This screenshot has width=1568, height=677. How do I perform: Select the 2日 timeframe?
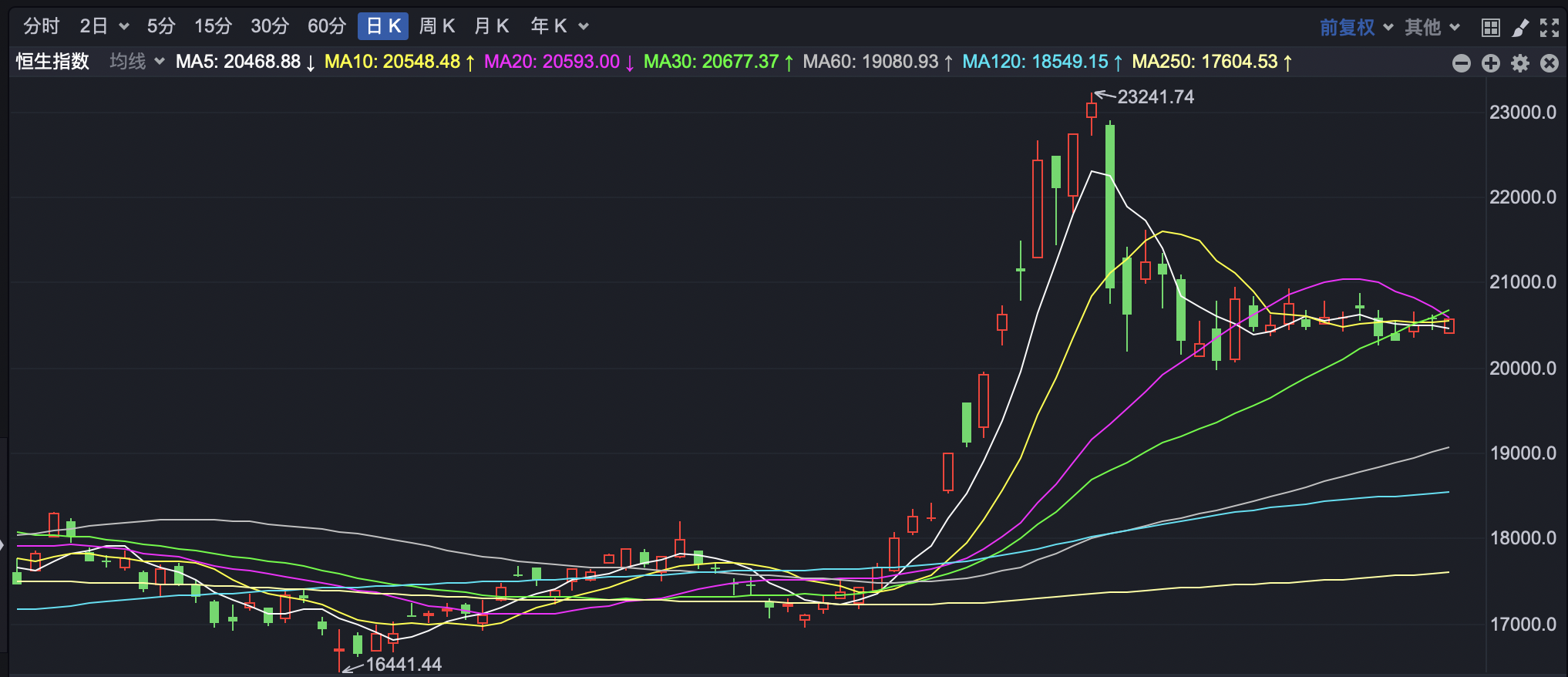pyautogui.click(x=94, y=26)
